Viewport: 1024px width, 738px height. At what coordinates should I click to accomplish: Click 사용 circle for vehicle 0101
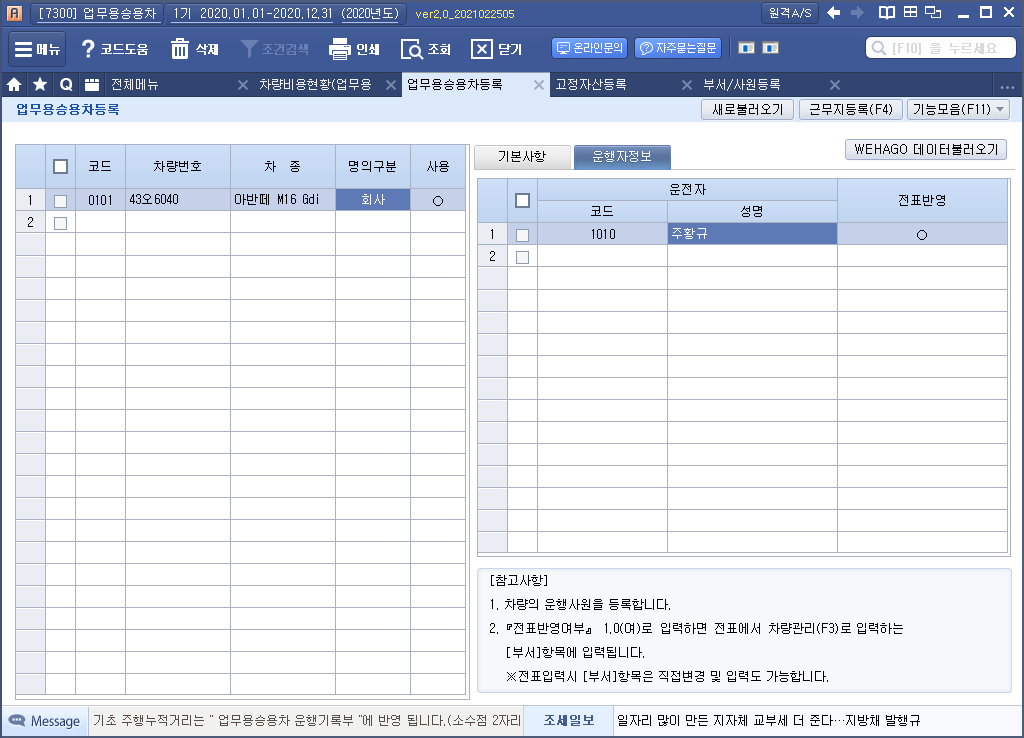(x=438, y=201)
